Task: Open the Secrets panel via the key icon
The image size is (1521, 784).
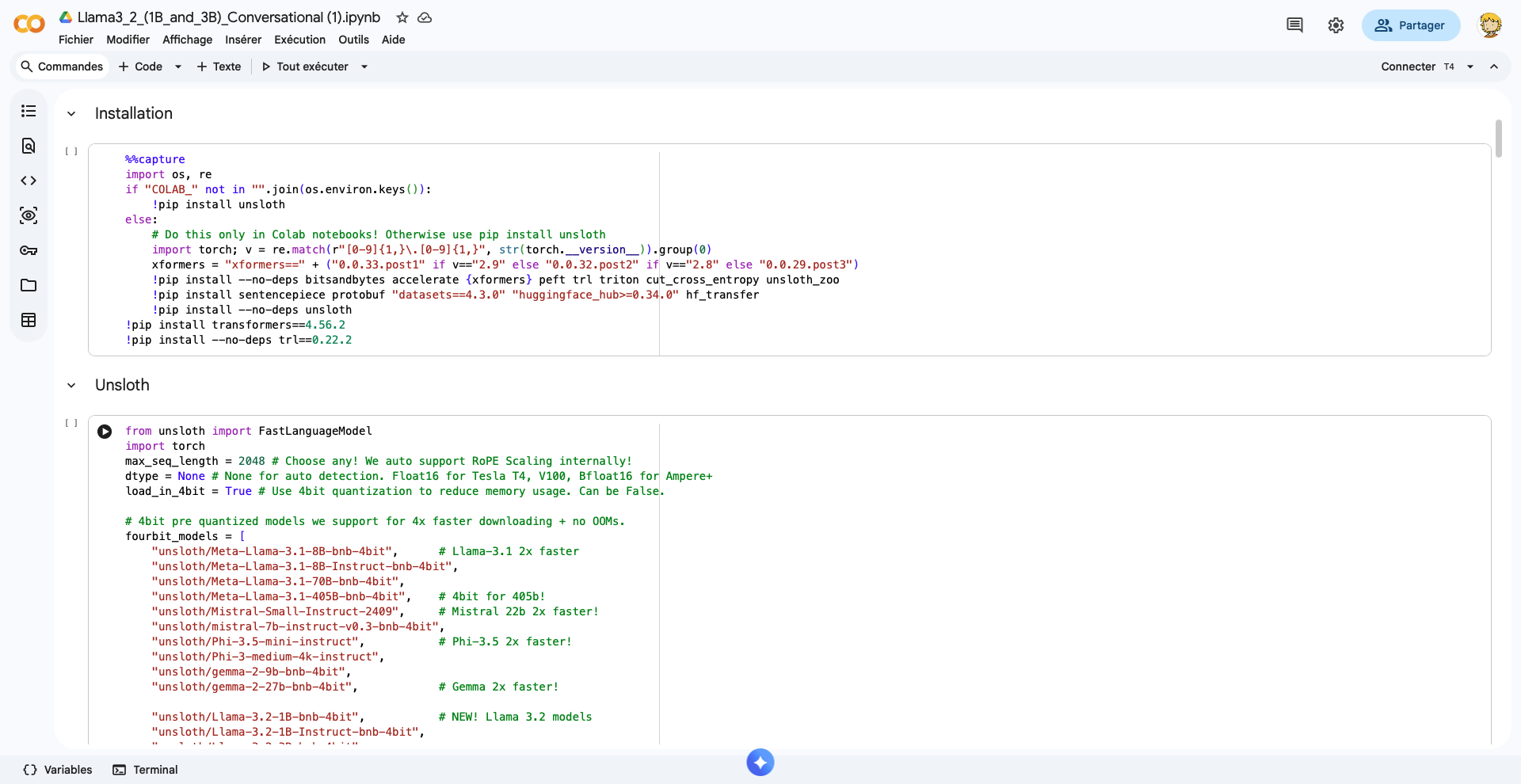Action: 29,250
